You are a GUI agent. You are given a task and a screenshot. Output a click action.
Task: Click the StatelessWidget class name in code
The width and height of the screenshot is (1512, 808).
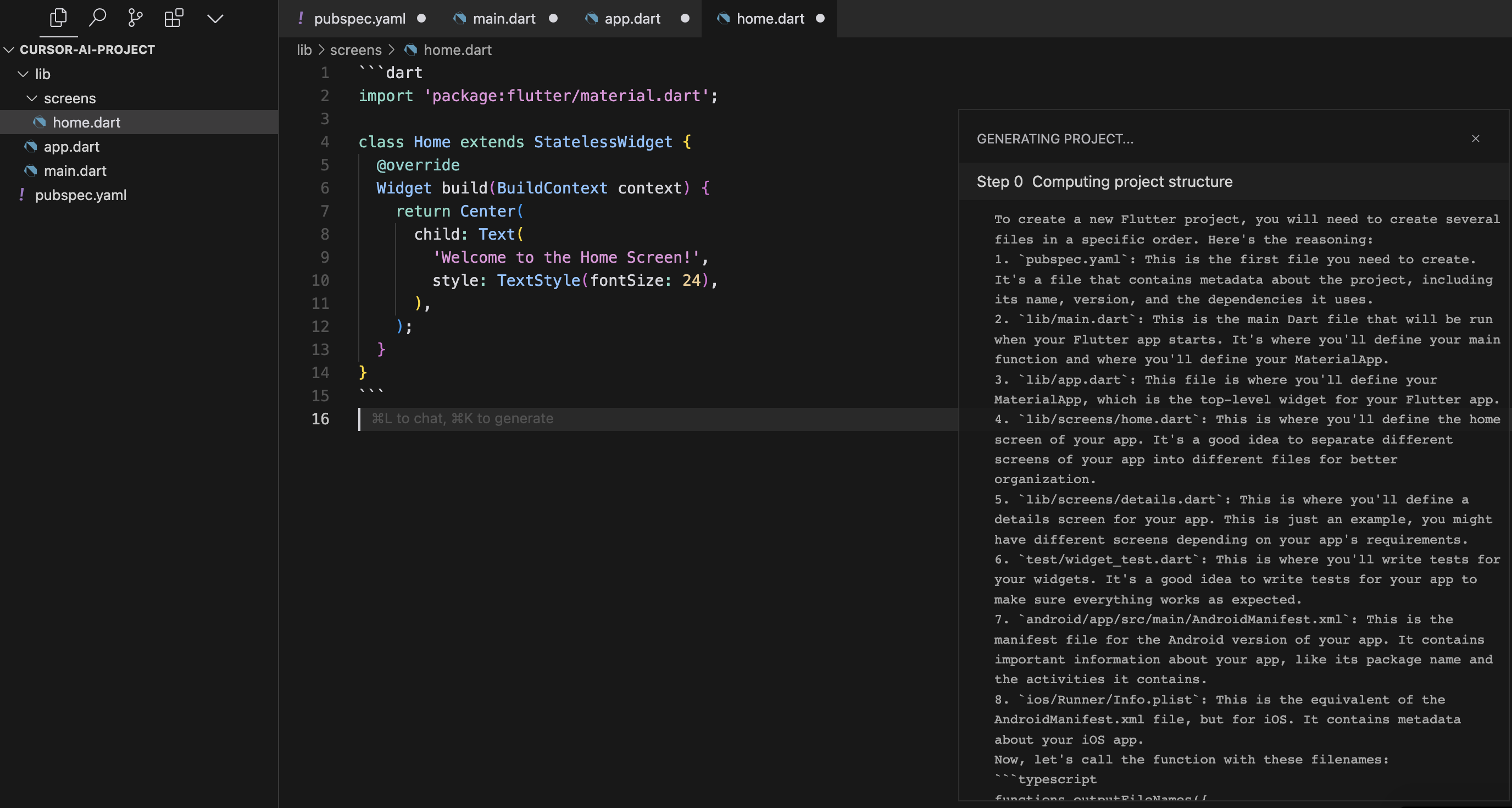(x=603, y=142)
